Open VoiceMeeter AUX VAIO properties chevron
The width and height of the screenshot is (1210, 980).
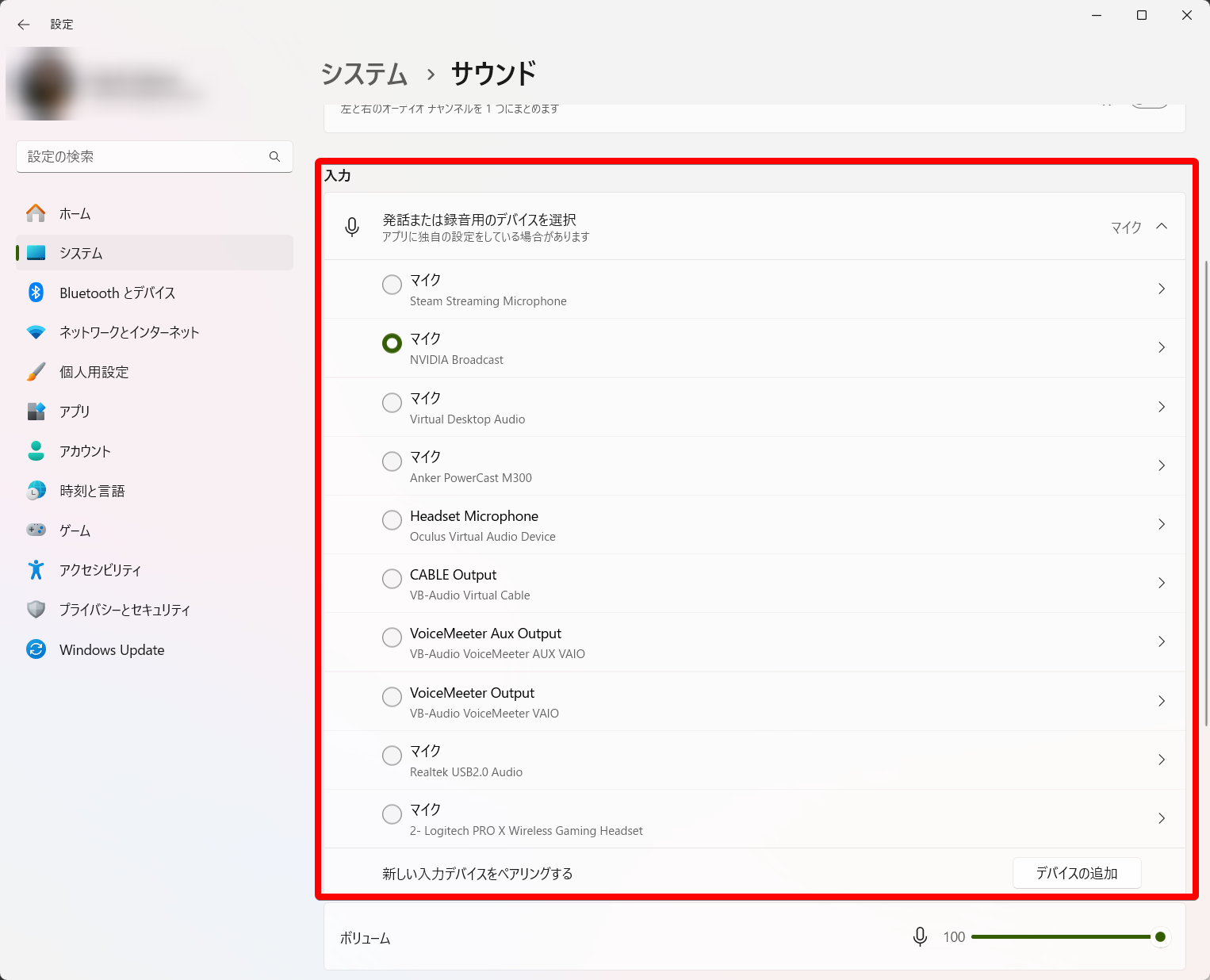(x=1162, y=641)
